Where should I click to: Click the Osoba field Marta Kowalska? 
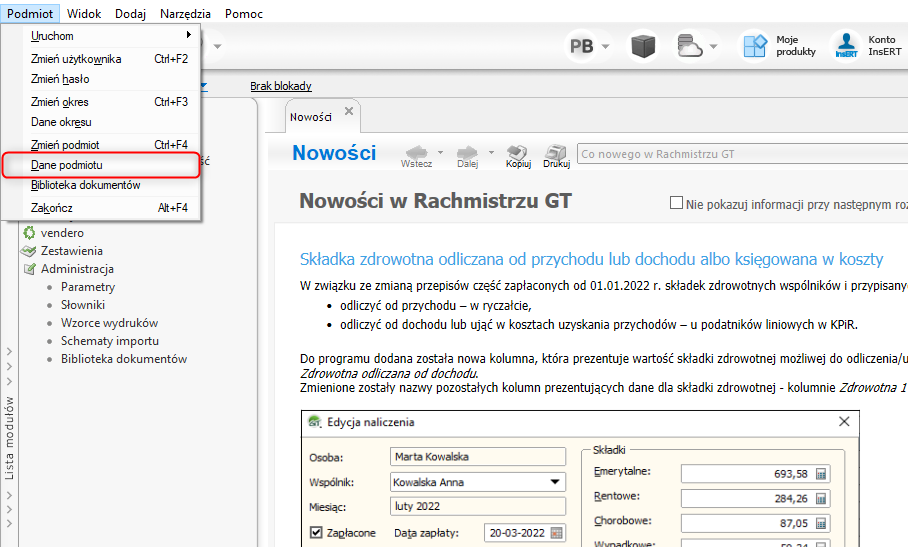click(x=478, y=457)
